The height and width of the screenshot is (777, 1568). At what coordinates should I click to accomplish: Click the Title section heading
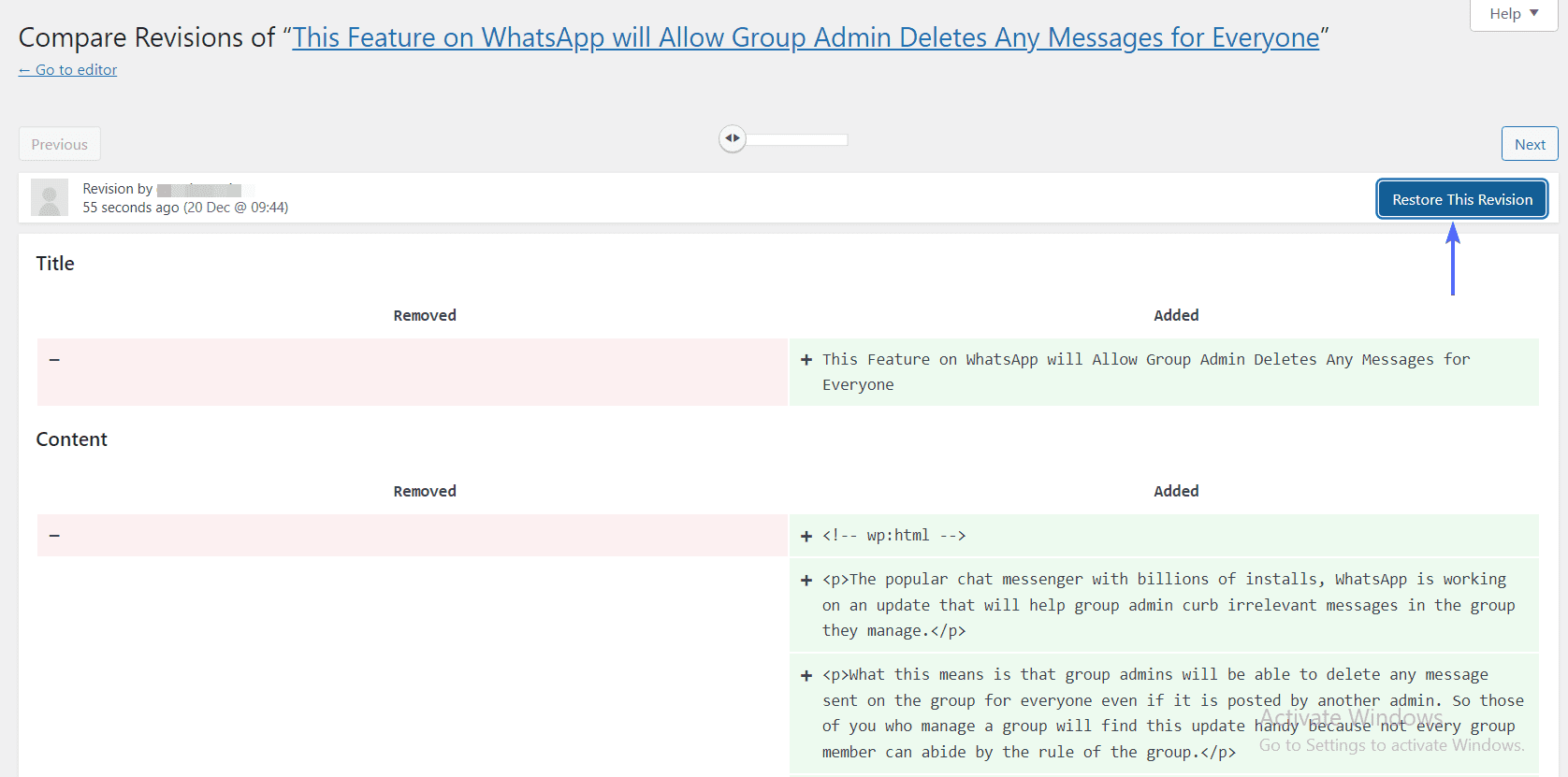click(55, 264)
